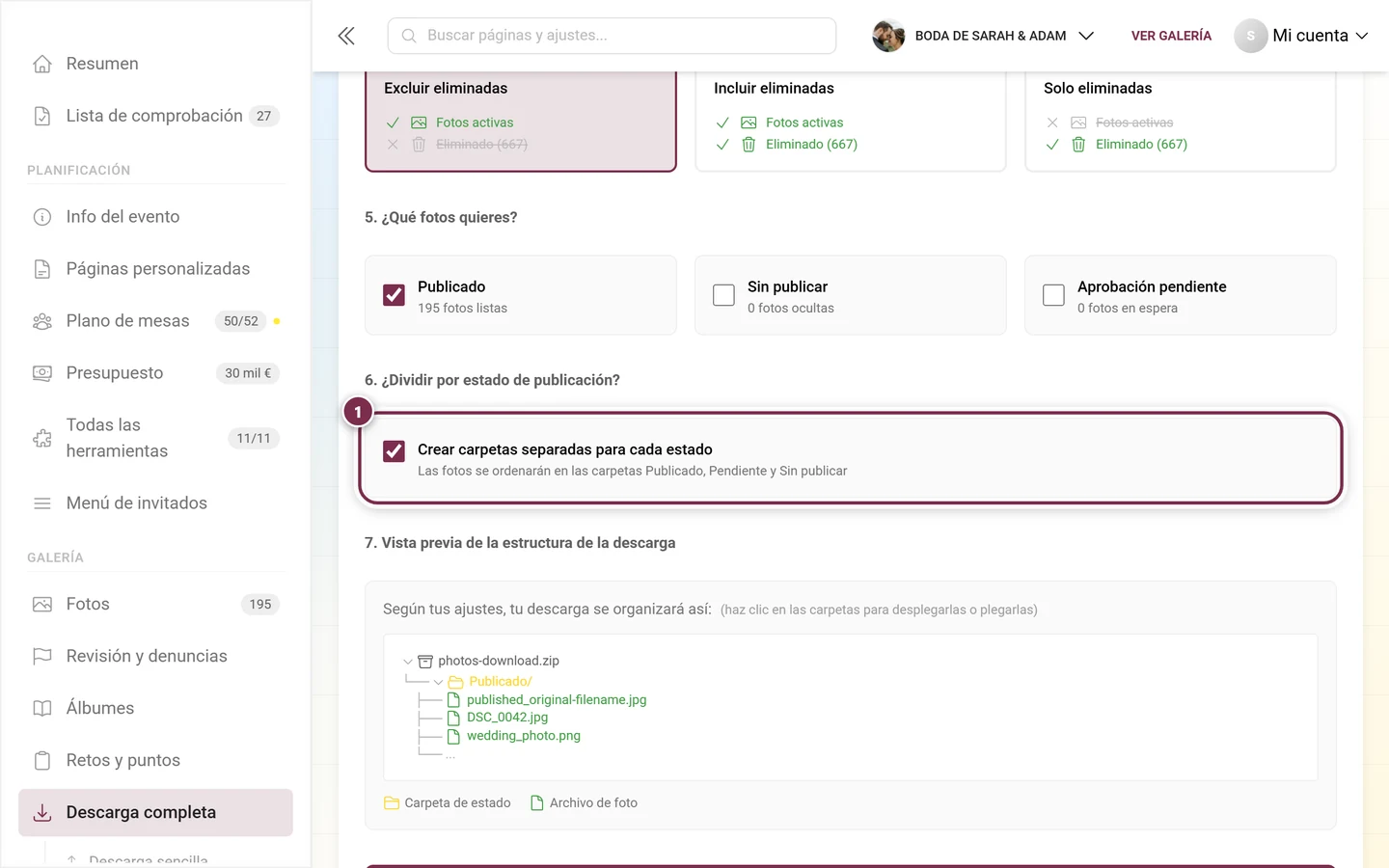Screen dimensions: 1389x868
Task: Click the Ver galería link
Action: (x=1171, y=36)
